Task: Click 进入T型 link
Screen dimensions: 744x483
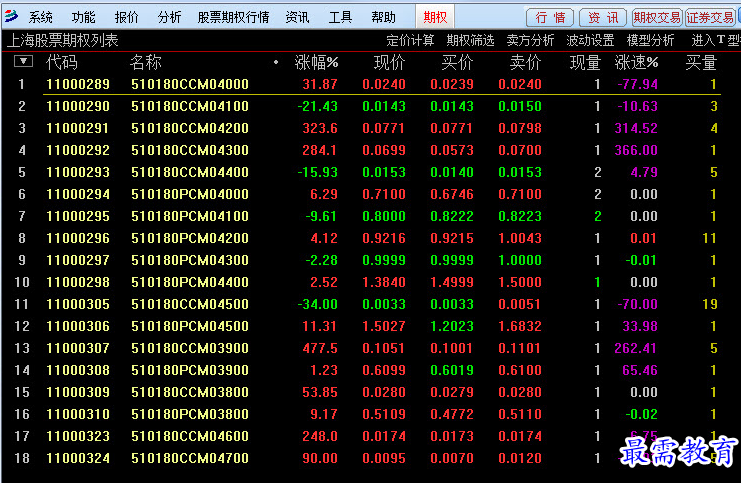Action: pyautogui.click(x=716, y=41)
